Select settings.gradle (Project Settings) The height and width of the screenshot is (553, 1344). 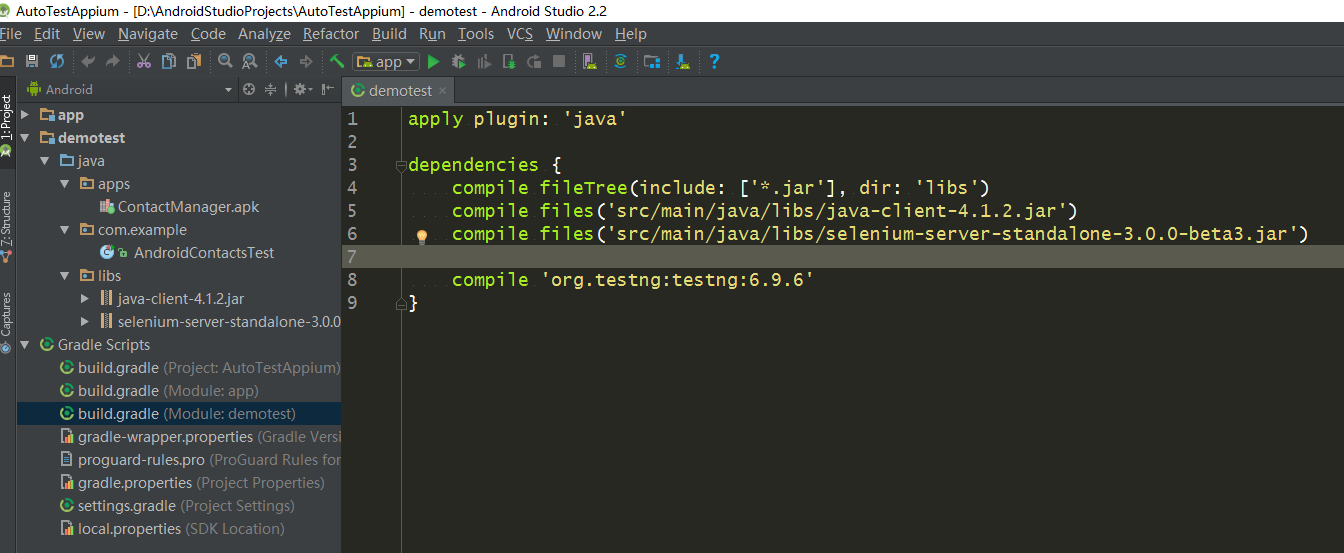click(177, 506)
